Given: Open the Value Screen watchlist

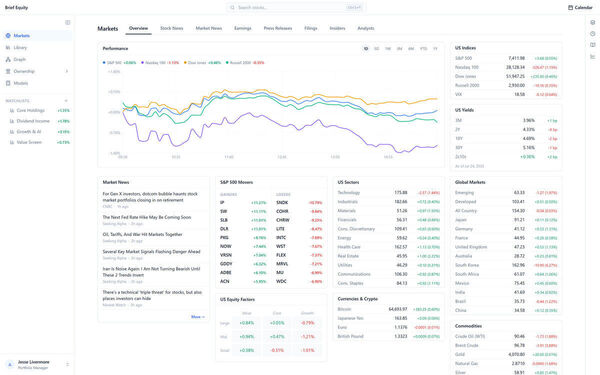Looking at the screenshot, I should coord(38,142).
